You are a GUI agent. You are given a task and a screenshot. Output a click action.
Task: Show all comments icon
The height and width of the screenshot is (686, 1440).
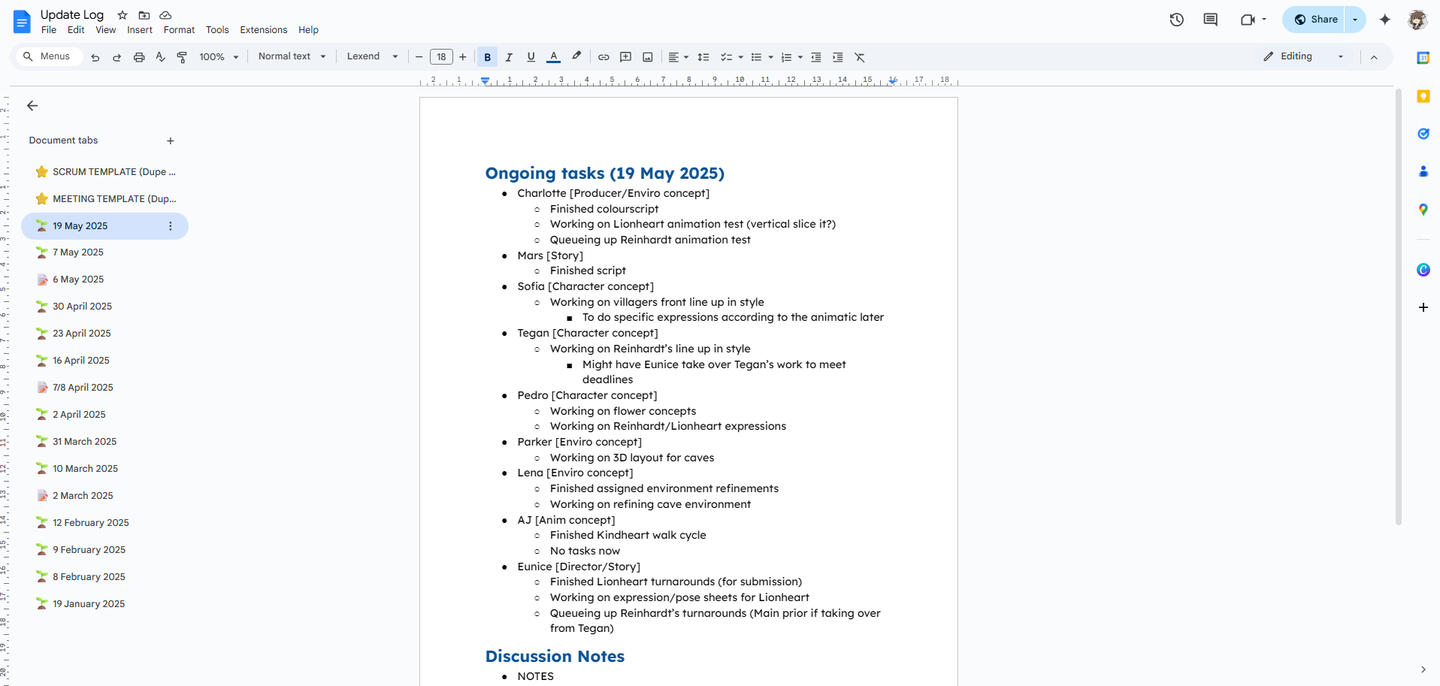(x=1211, y=19)
